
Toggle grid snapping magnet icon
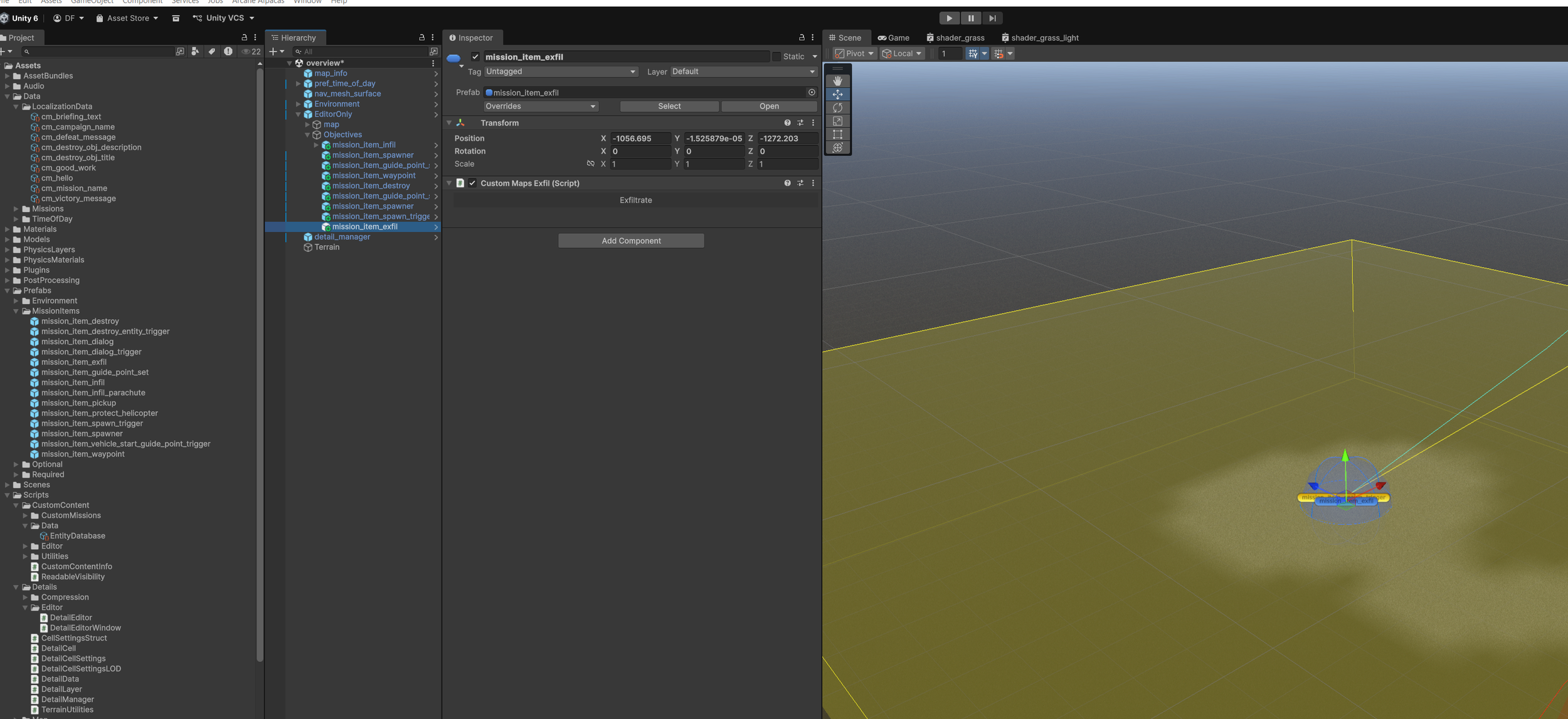[x=999, y=54]
